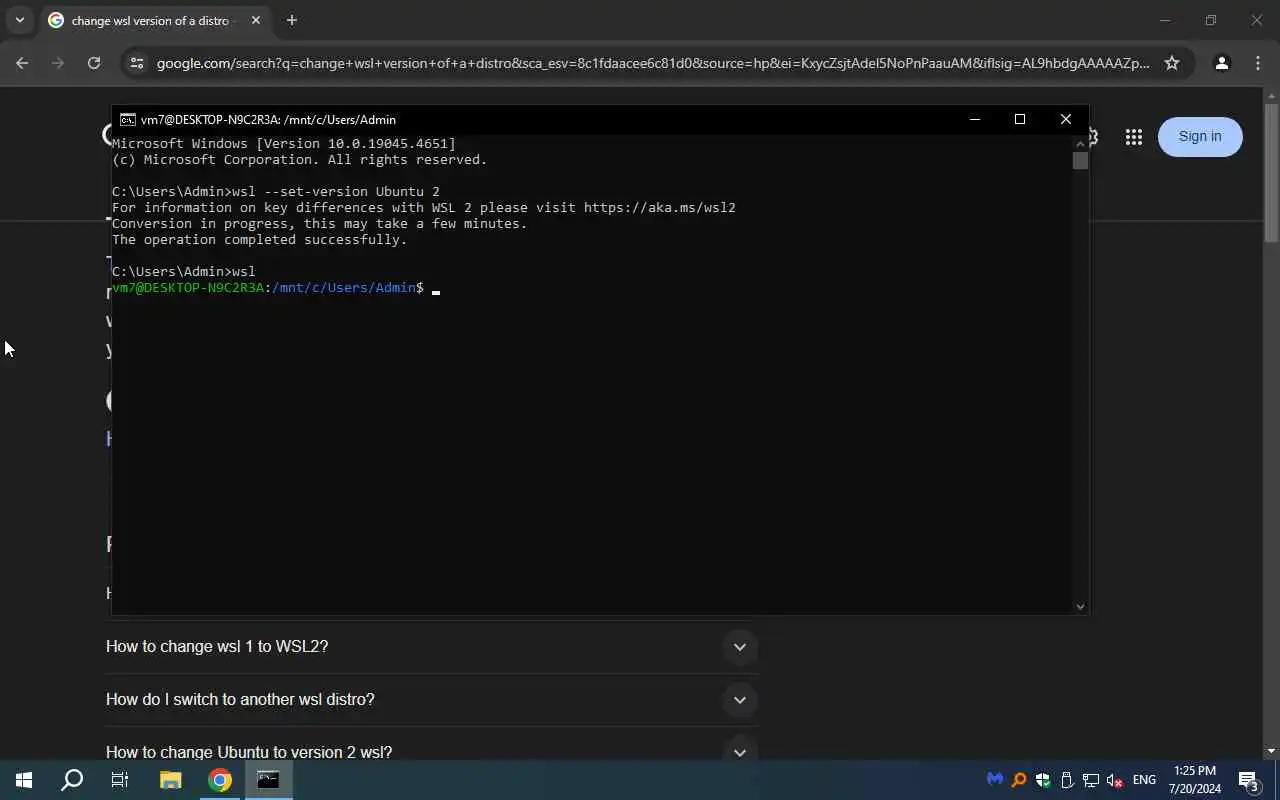Open the Malwarebytes tray icon
This screenshot has width=1280, height=800.
(995, 780)
